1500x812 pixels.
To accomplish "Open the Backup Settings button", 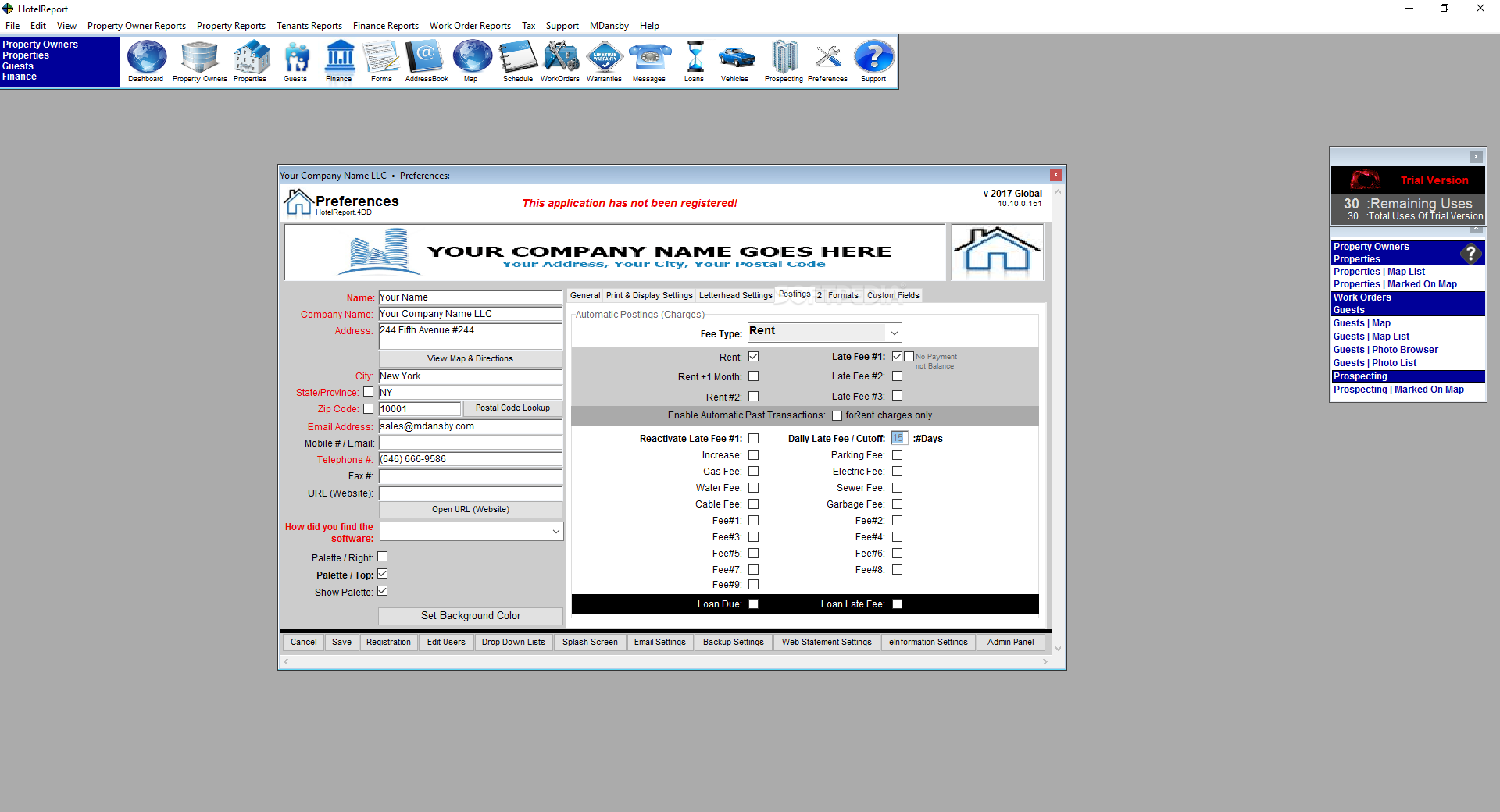I will coord(733,642).
